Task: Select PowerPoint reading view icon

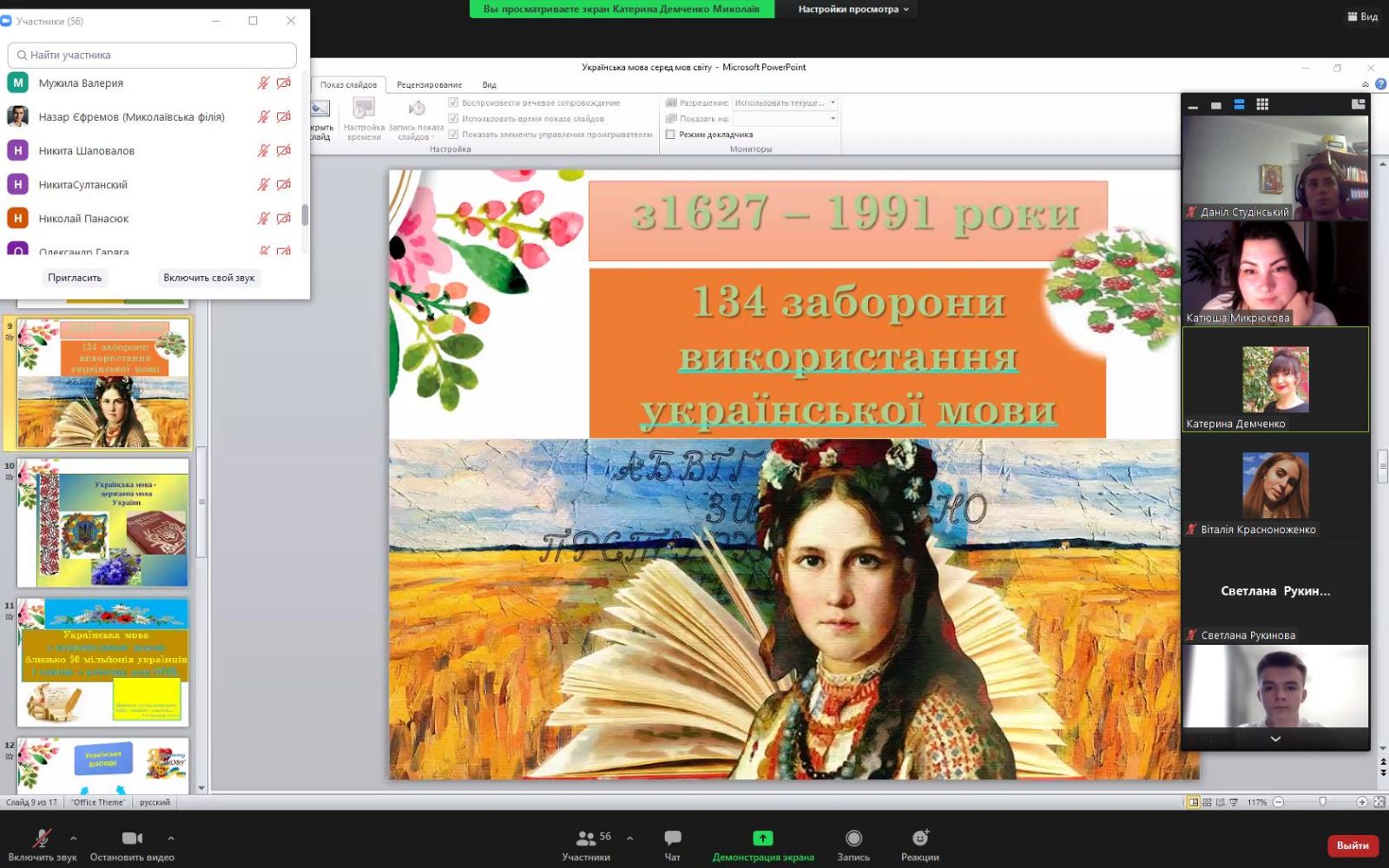Action: pyautogui.click(x=1220, y=802)
